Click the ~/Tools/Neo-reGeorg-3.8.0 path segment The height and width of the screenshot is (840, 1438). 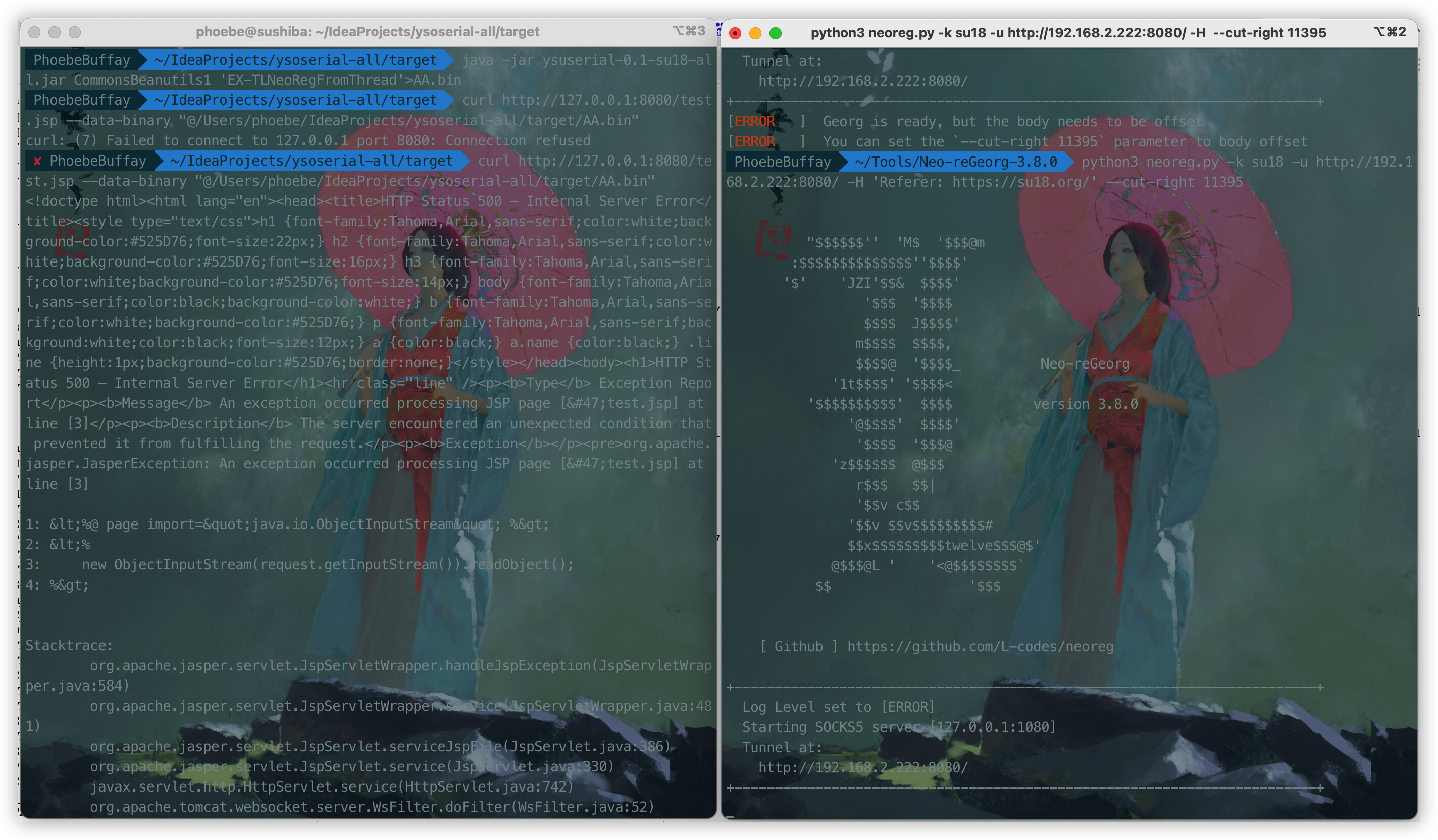point(956,162)
